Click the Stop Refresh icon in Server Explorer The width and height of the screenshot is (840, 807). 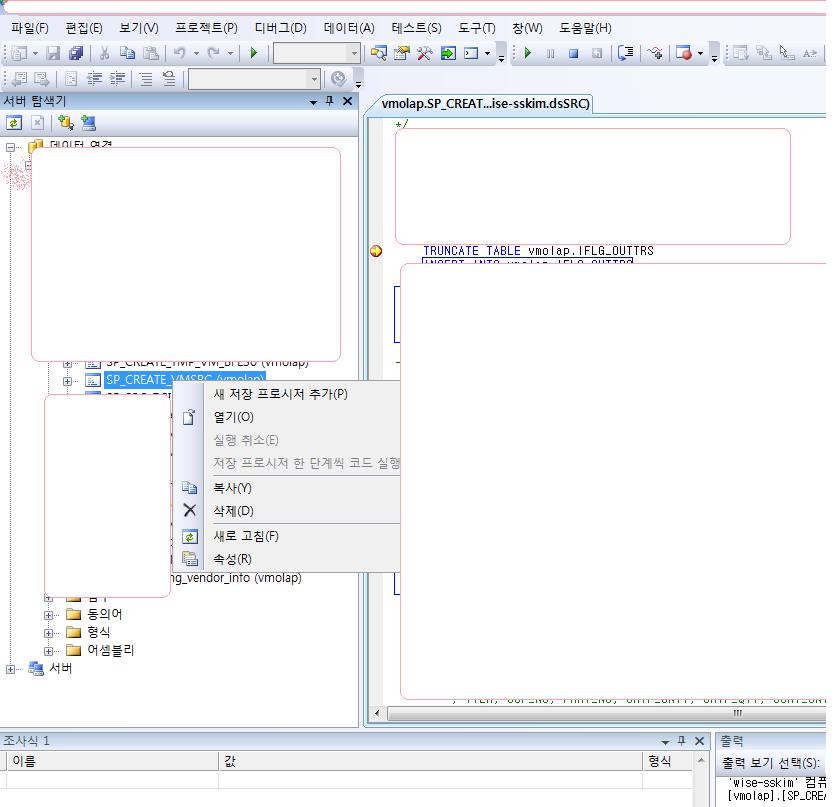(38, 123)
